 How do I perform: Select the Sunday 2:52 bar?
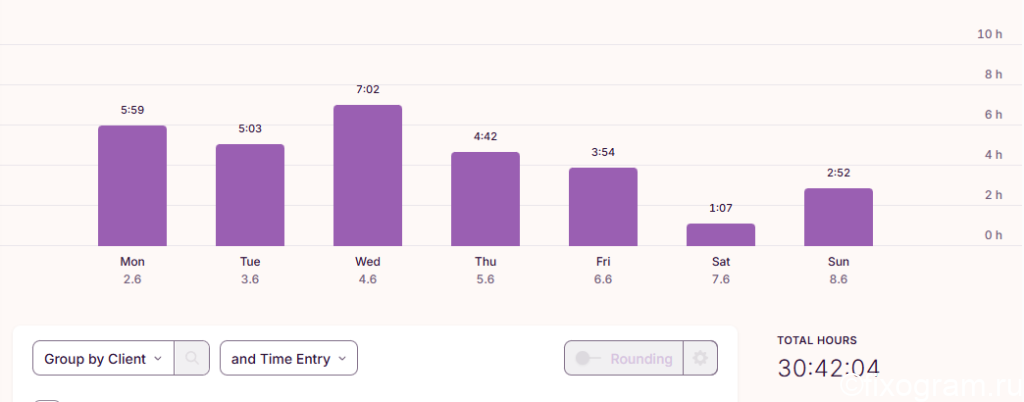click(x=839, y=217)
